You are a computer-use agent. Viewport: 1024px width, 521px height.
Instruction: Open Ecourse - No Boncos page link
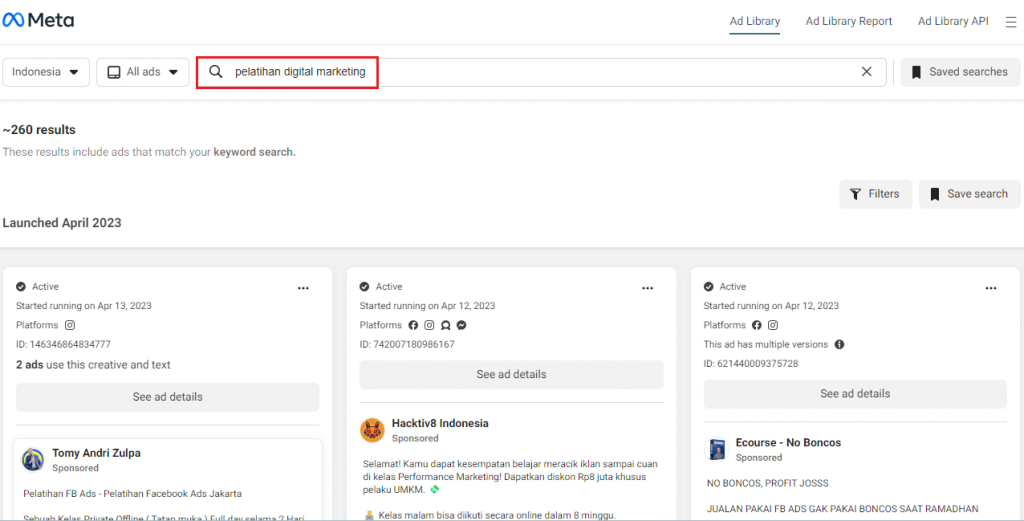pos(788,443)
